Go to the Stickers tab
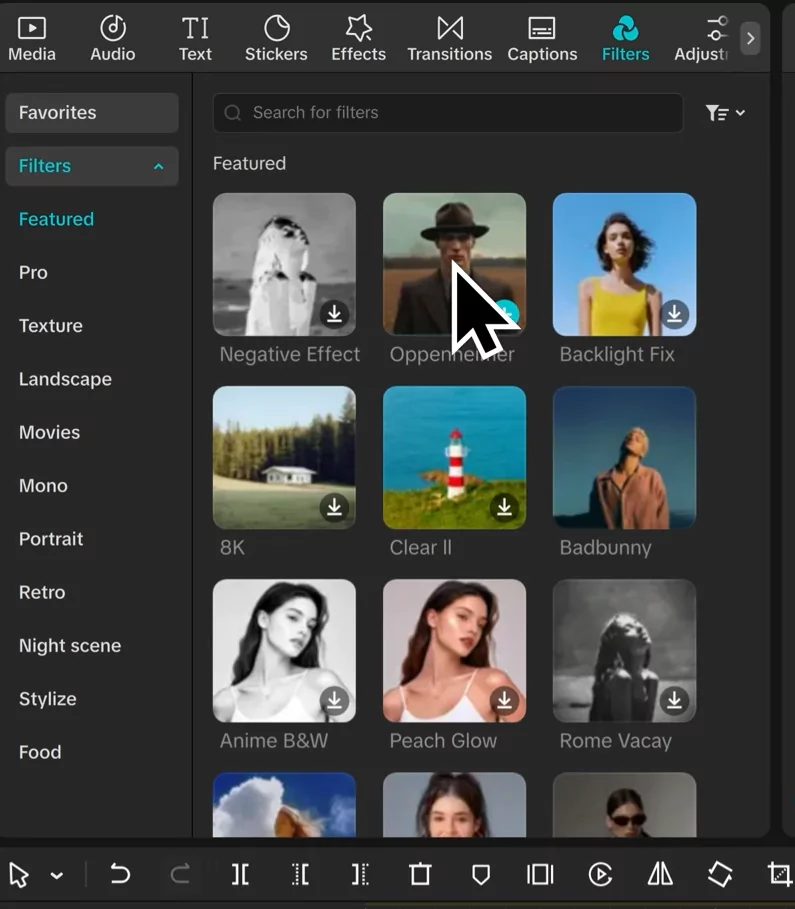 coord(276,39)
